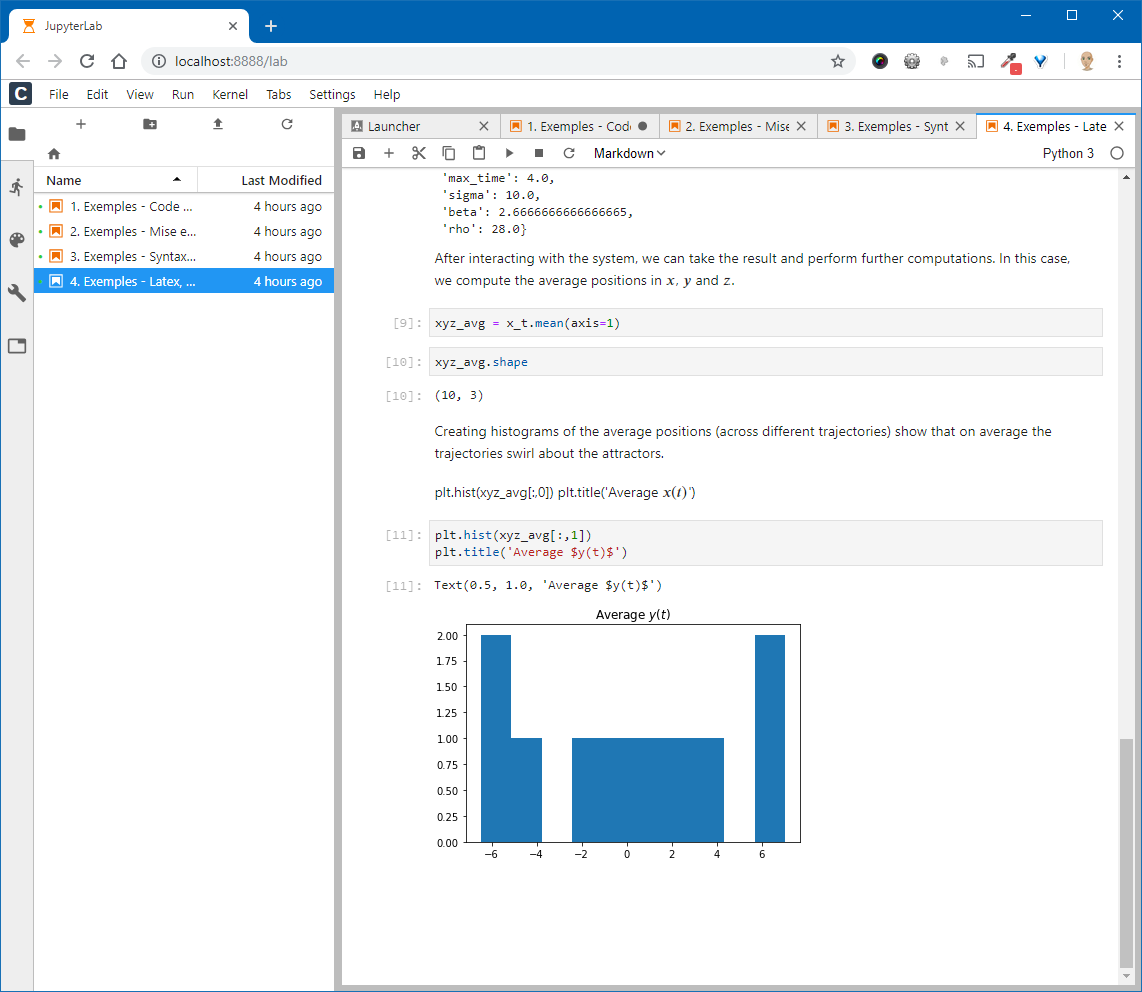
Task: Click the markdown text about histograms of average positions
Action: point(743,442)
